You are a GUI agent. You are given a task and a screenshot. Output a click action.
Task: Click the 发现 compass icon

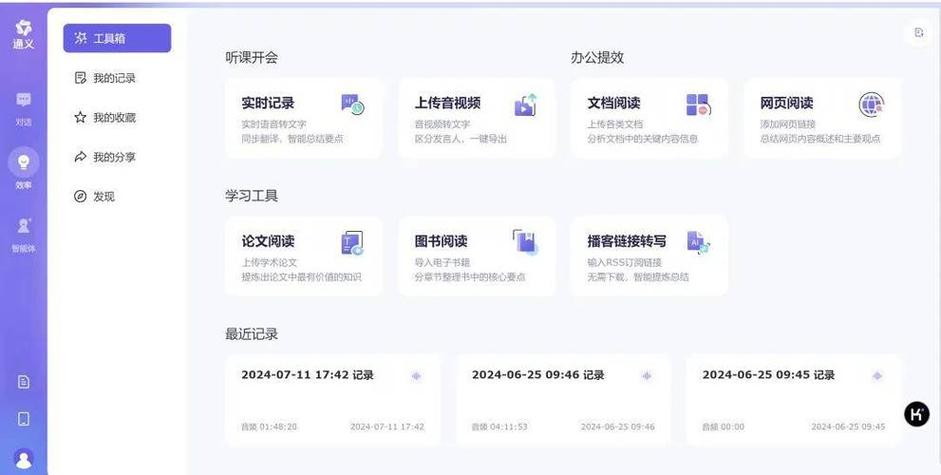80,196
